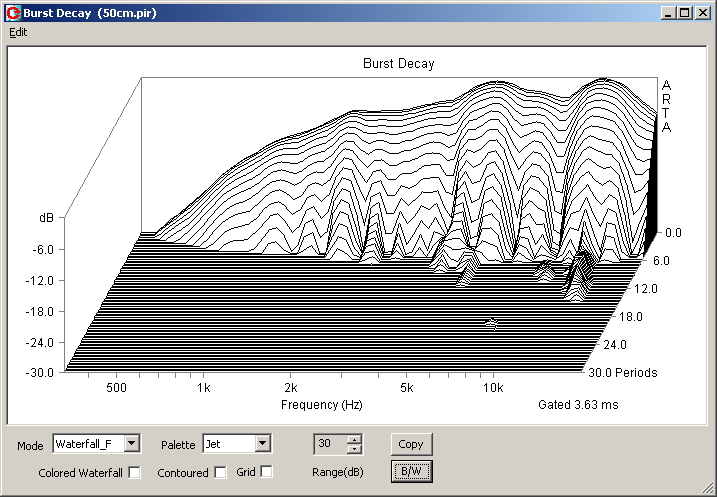Image resolution: width=717 pixels, height=497 pixels.
Task: Click the '12.0' periods axis label
Action: 645,289
